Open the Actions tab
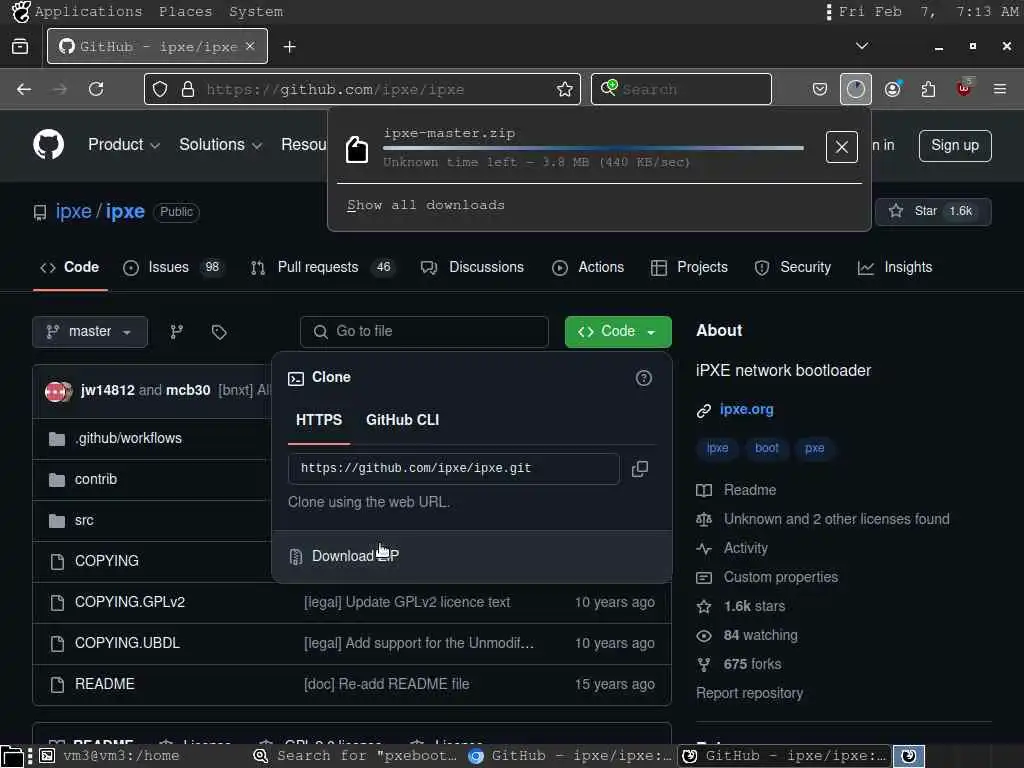The width and height of the screenshot is (1024, 768). (x=588, y=267)
